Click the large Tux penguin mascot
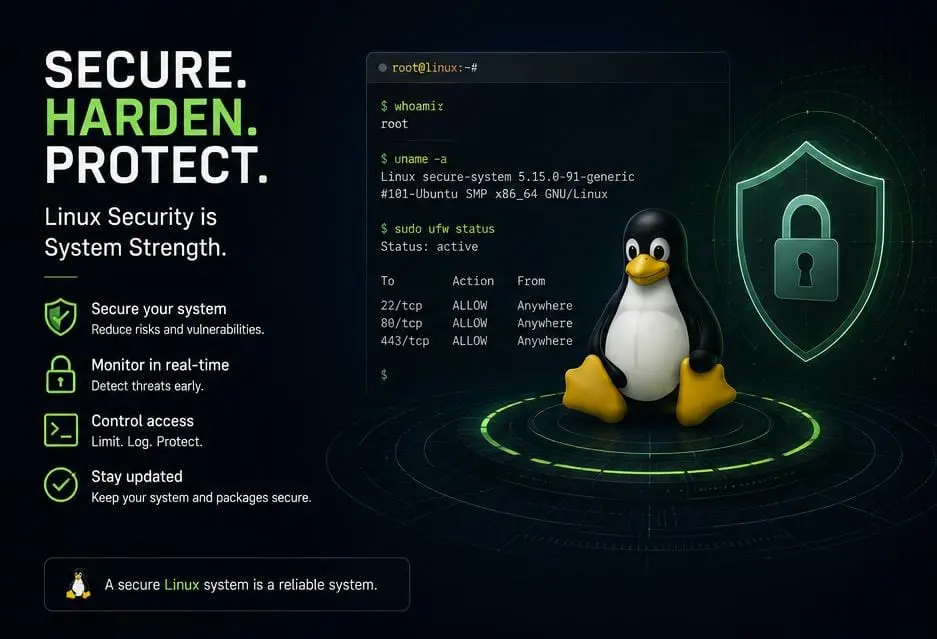 click(x=648, y=317)
